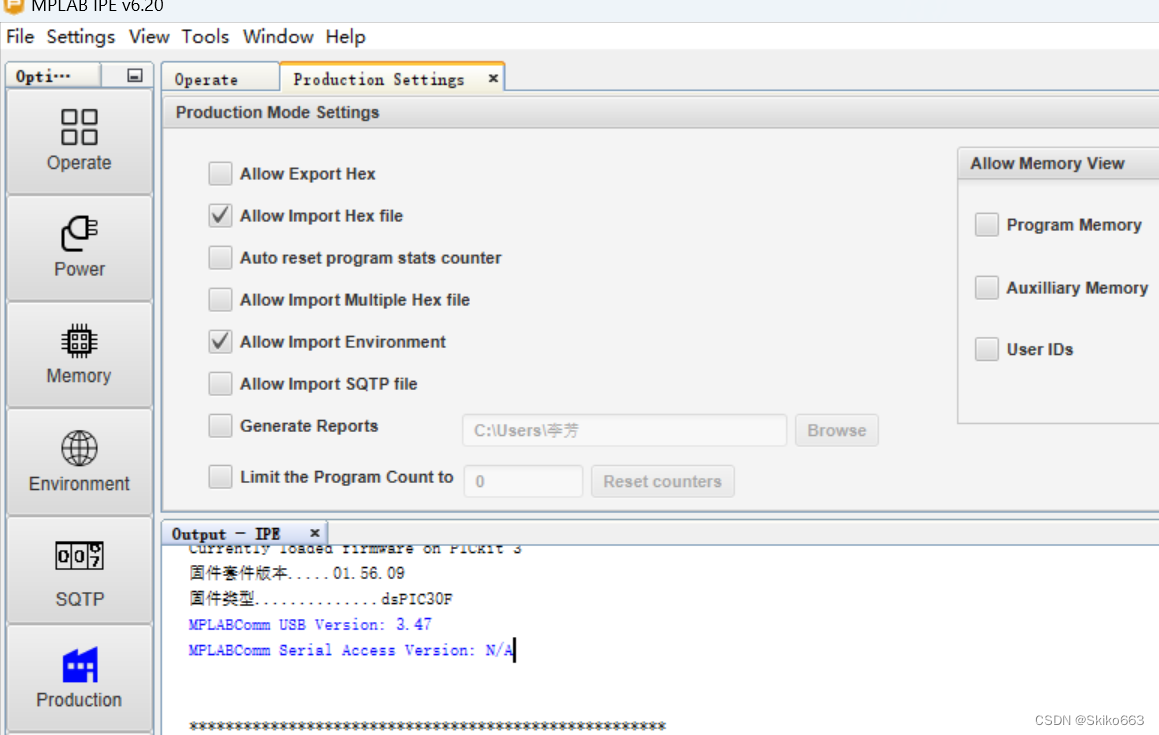
Task: Click the dsPIC30F firmware type line
Action: pos(321,599)
